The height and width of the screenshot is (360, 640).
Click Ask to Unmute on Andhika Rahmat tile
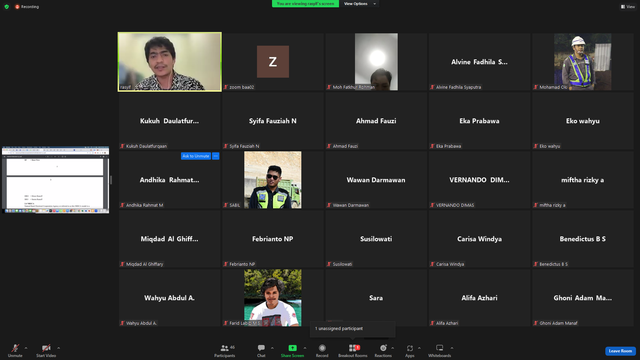(196, 156)
